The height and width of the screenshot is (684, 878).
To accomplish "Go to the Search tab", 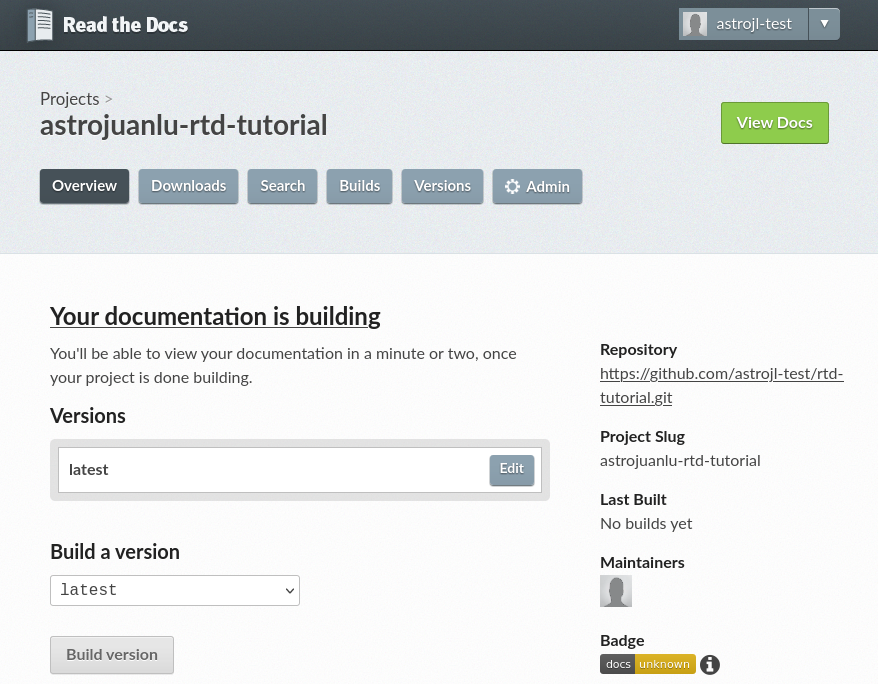I will 283,186.
